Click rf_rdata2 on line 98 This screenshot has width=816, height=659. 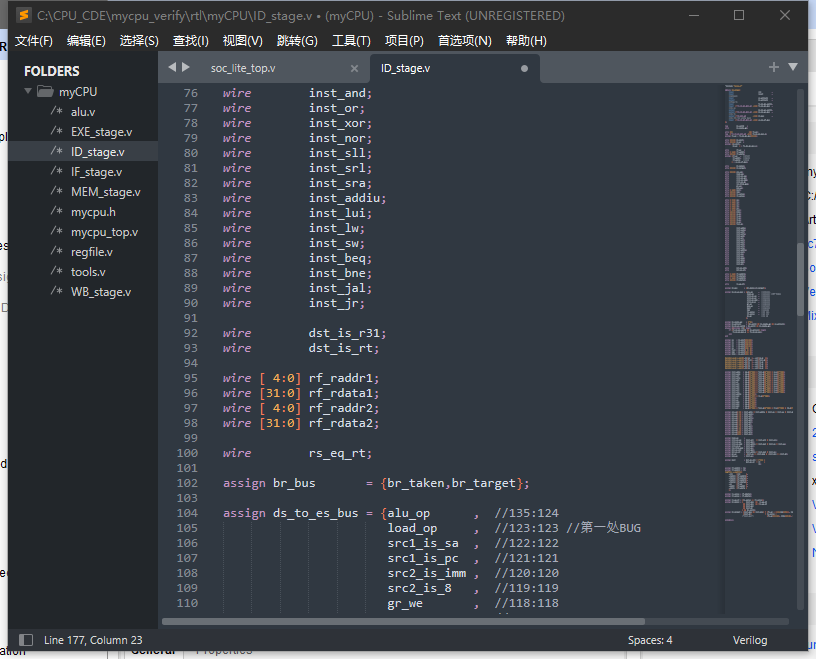(x=343, y=423)
